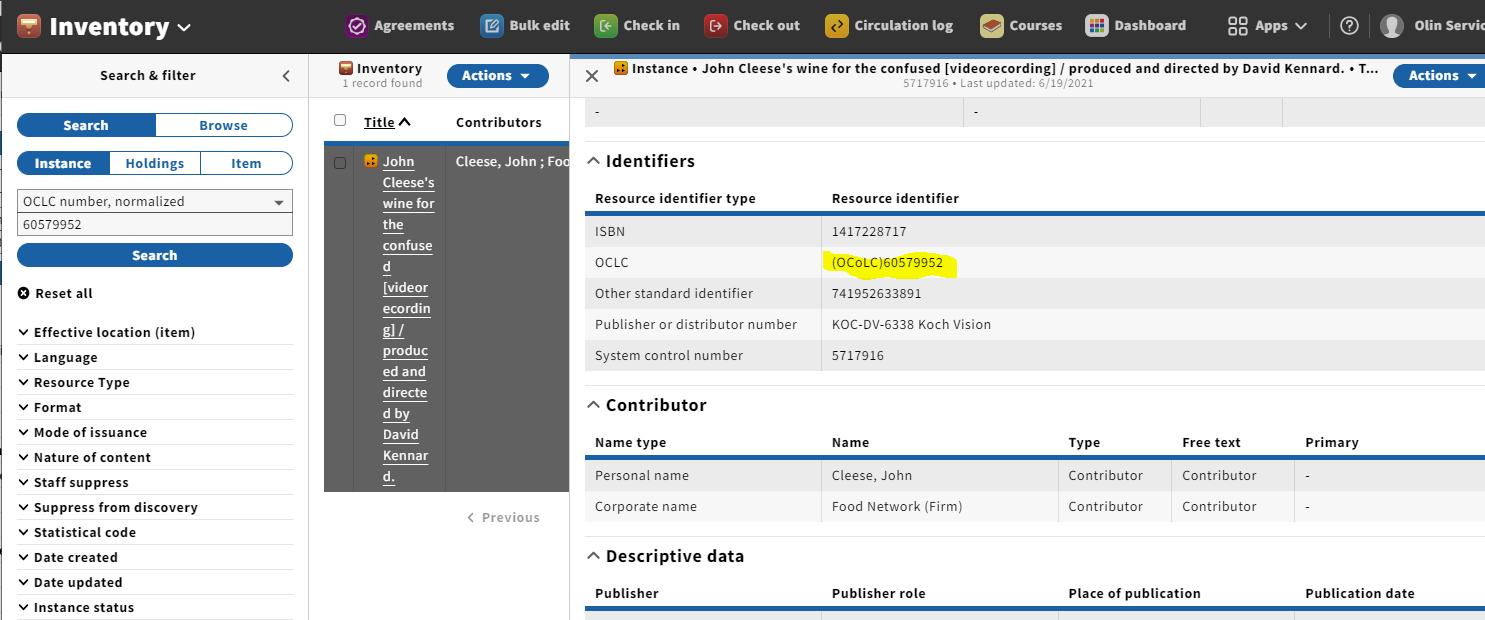This screenshot has width=1485, height=620.
Task: Open the John Cleese's wine title link
Action: point(408,319)
